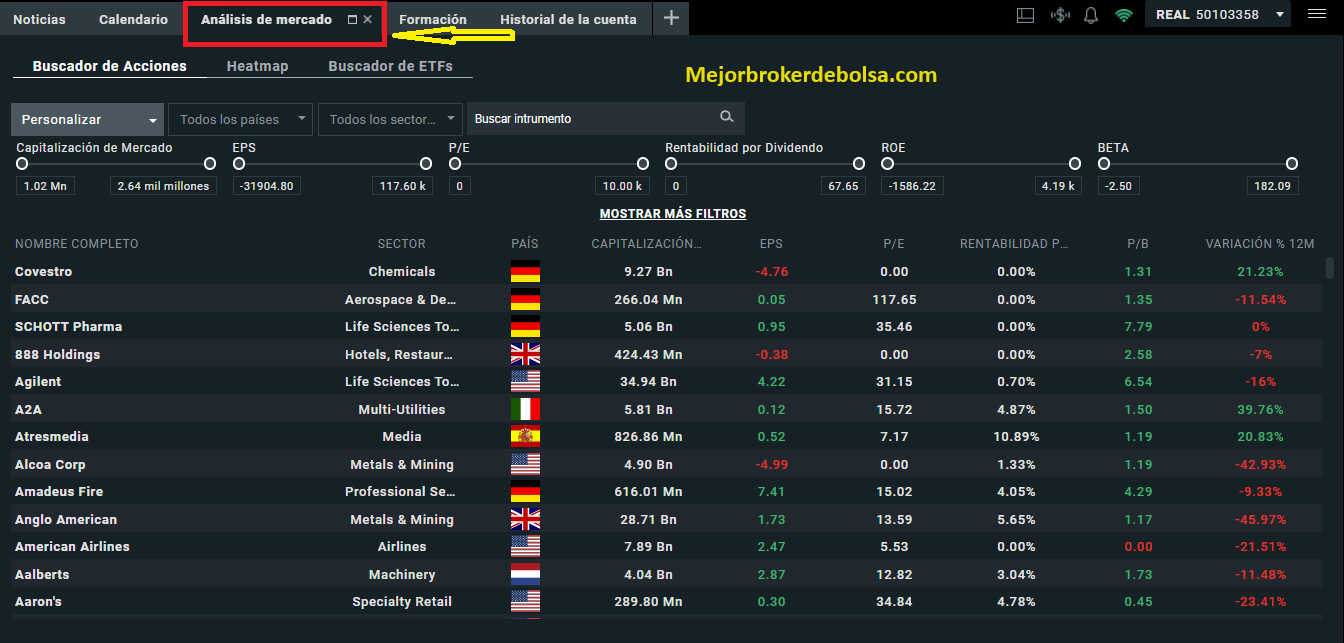
Task: Click the UK flag for 888 Holdings
Action: pyautogui.click(x=525, y=354)
